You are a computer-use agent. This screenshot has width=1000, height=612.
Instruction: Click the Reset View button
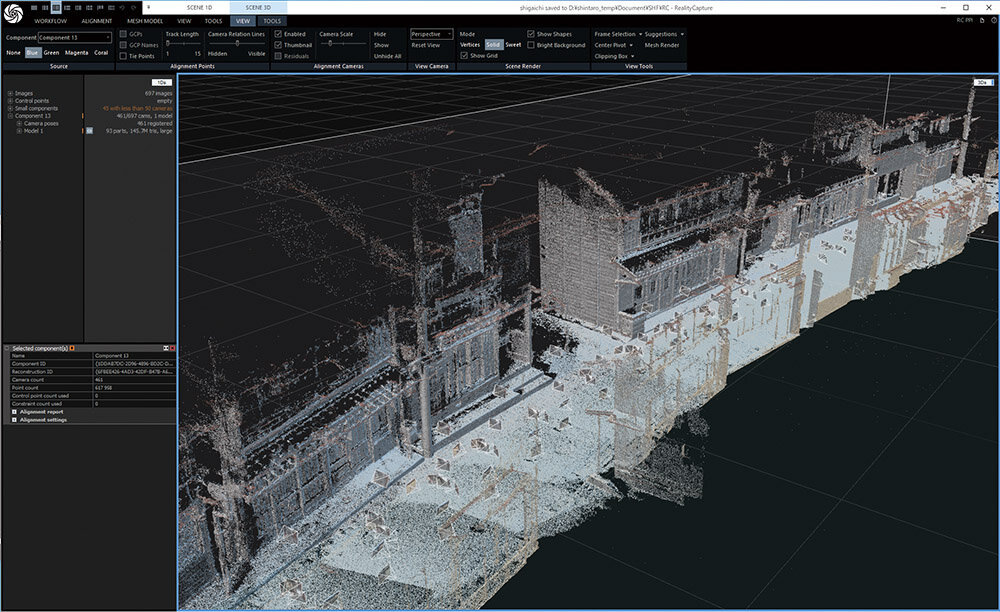(425, 45)
